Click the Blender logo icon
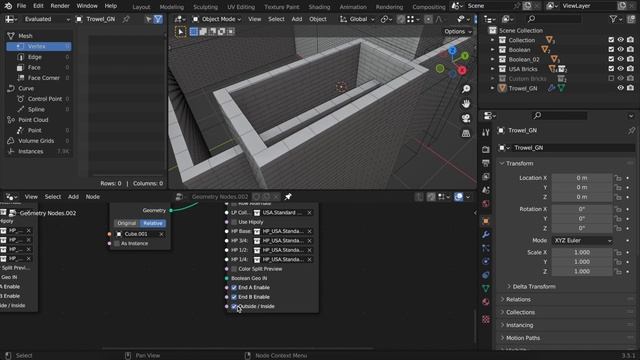Screen dimensions: 640x360 click(8, 6)
